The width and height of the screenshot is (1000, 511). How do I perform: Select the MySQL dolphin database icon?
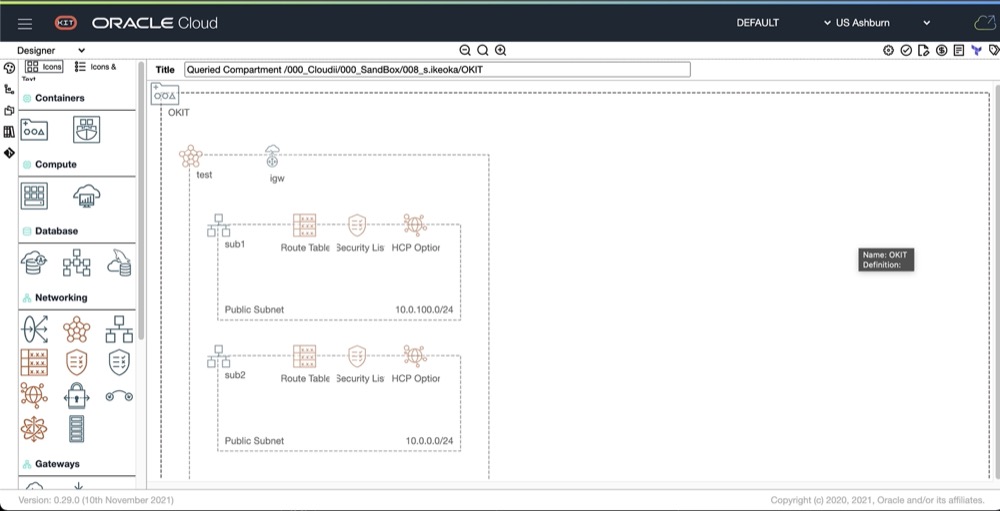pos(119,263)
